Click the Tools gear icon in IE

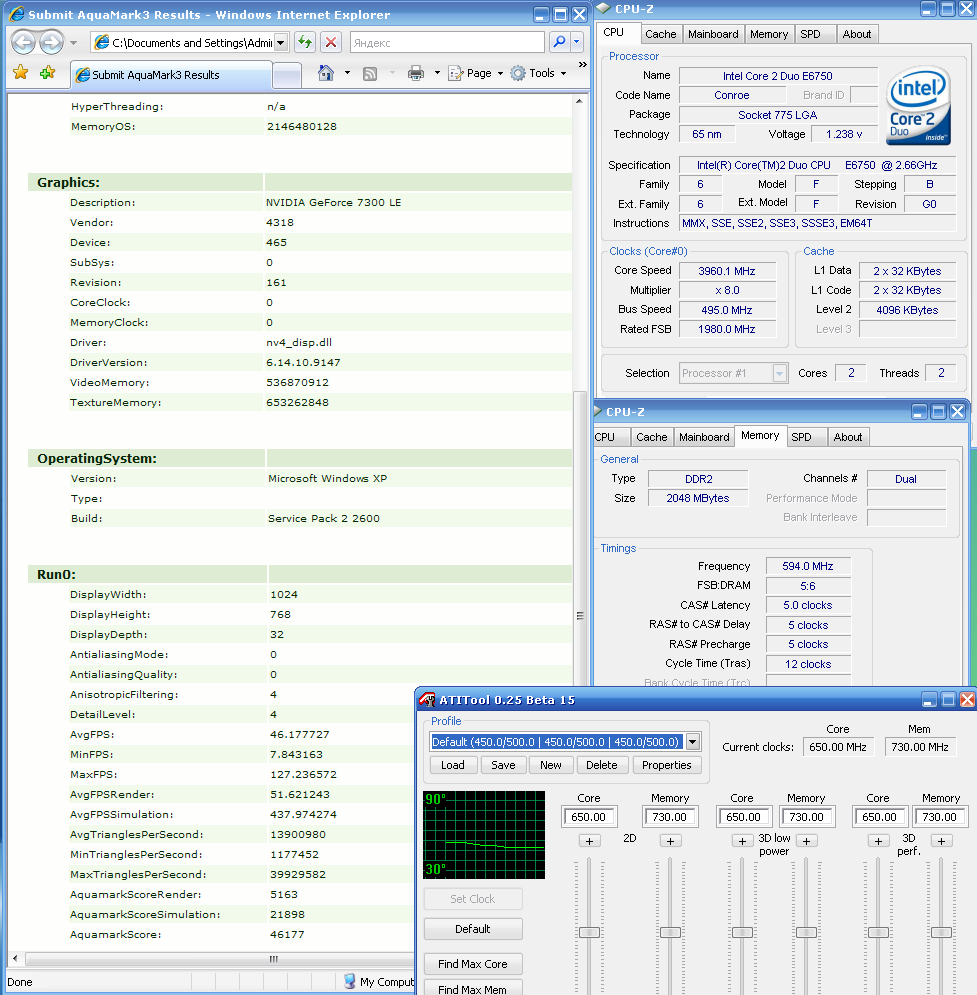(x=518, y=74)
